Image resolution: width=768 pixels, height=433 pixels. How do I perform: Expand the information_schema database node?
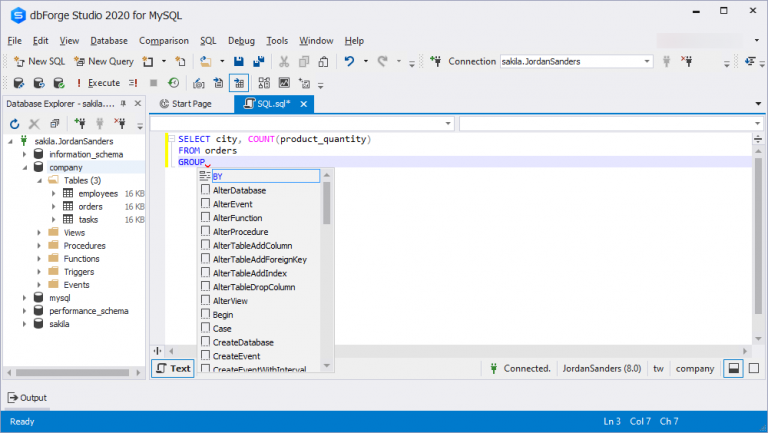24,154
